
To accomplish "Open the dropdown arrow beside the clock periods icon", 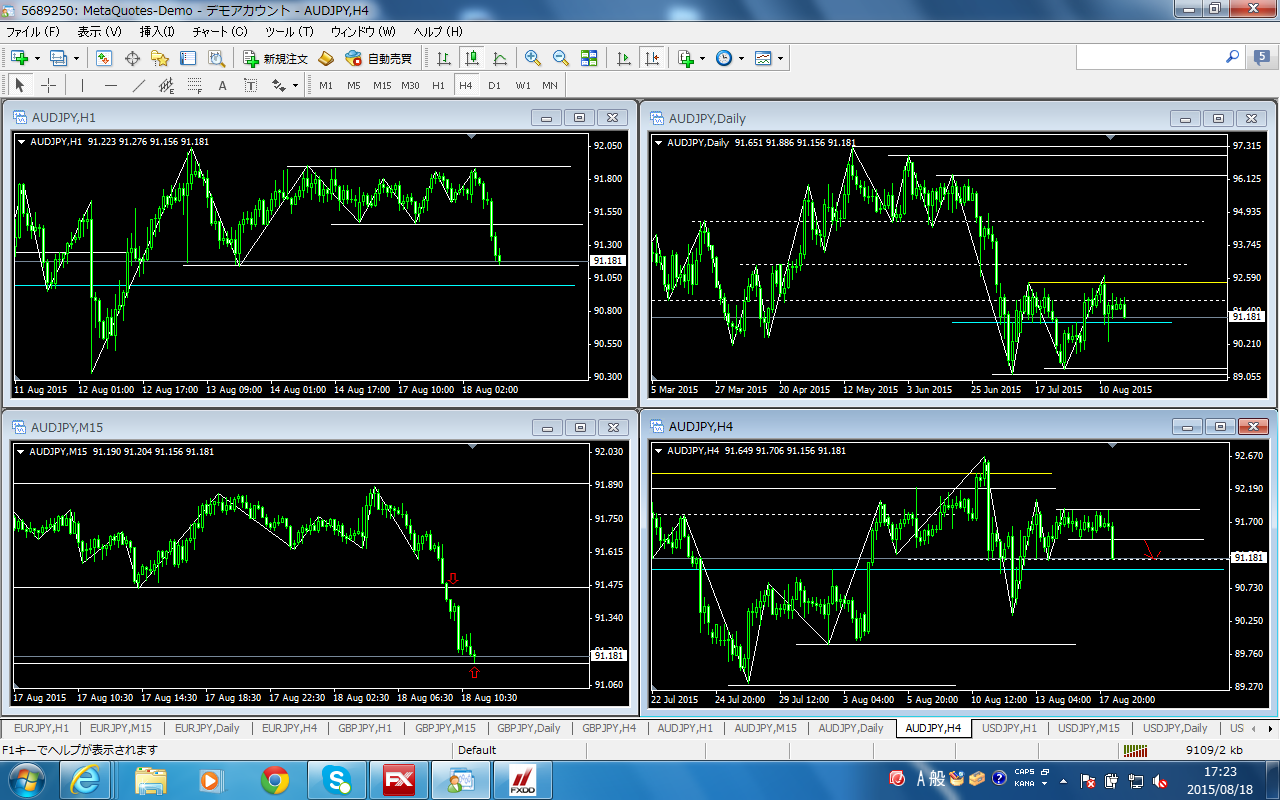I will point(741,59).
